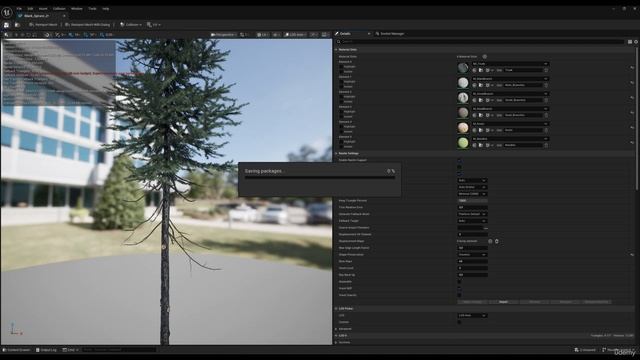The height and width of the screenshot is (360, 640).
Task: Open the Collision toolbar dropdown
Action: pos(131,25)
